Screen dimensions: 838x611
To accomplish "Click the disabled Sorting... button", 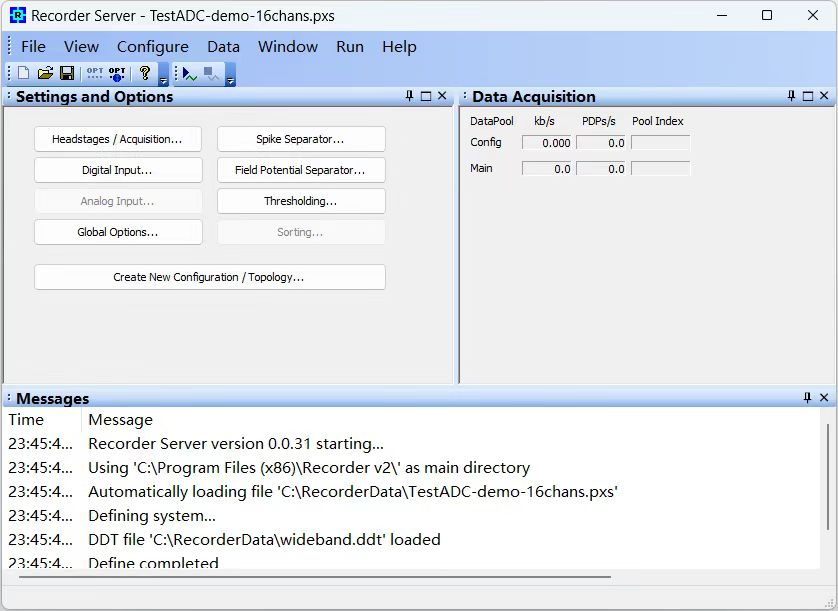I will tap(301, 232).
